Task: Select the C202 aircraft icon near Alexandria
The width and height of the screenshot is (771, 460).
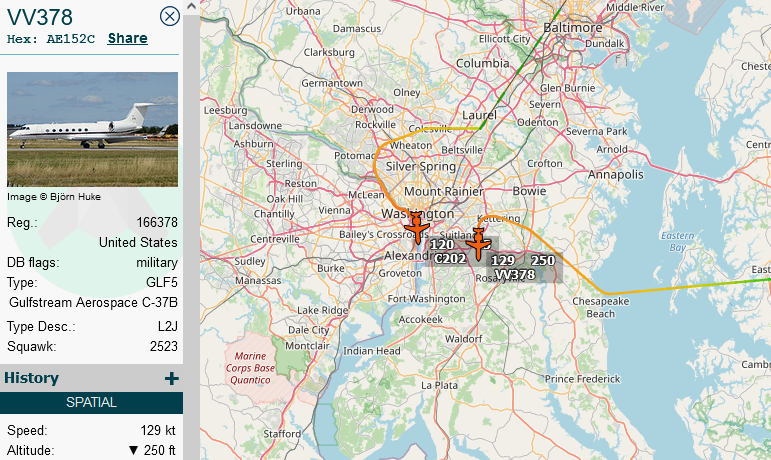Action: 417,228
